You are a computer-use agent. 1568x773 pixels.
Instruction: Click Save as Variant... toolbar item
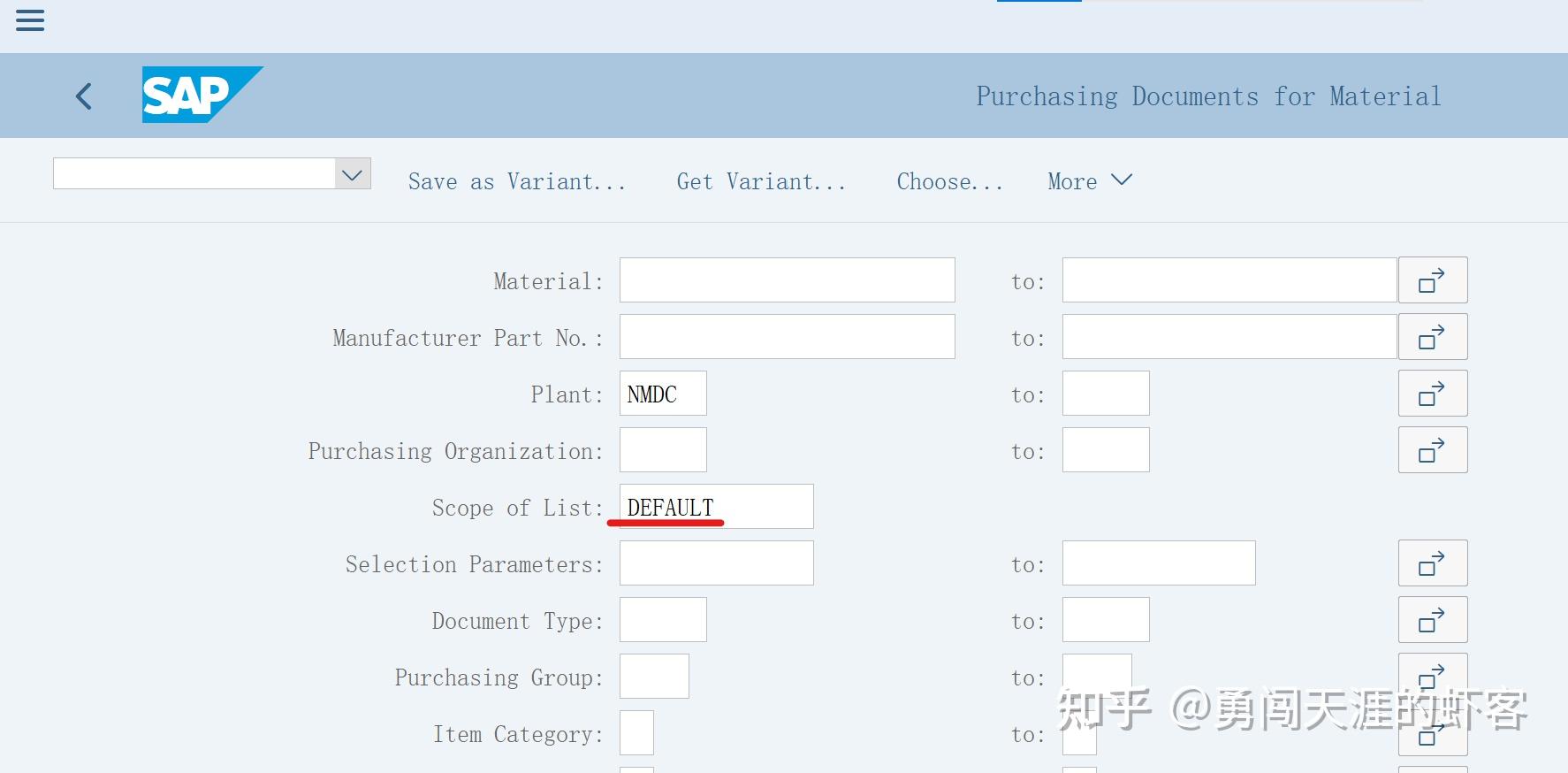pos(516,181)
